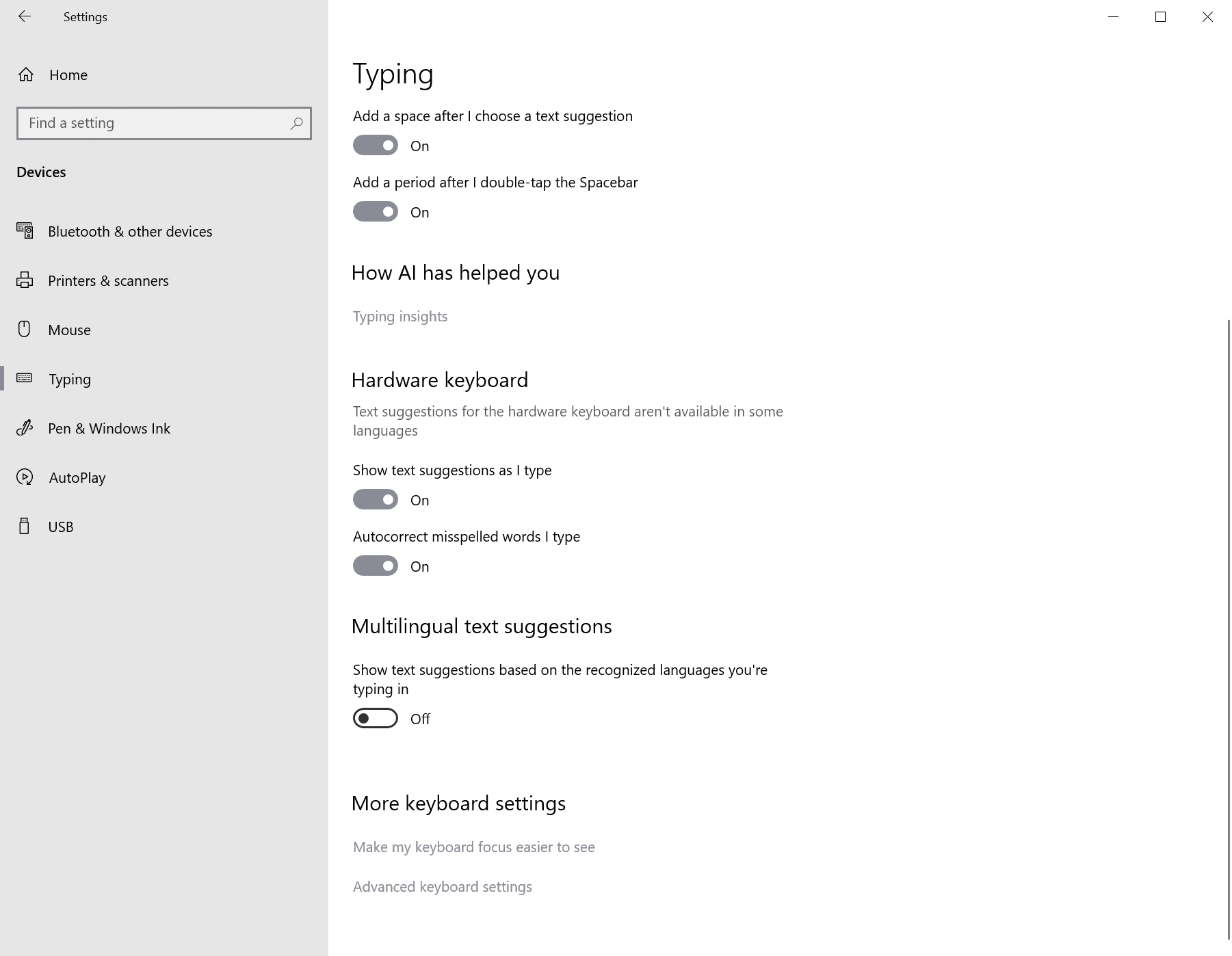The image size is (1232, 956).
Task: Click the Home icon in sidebar
Action: (27, 75)
